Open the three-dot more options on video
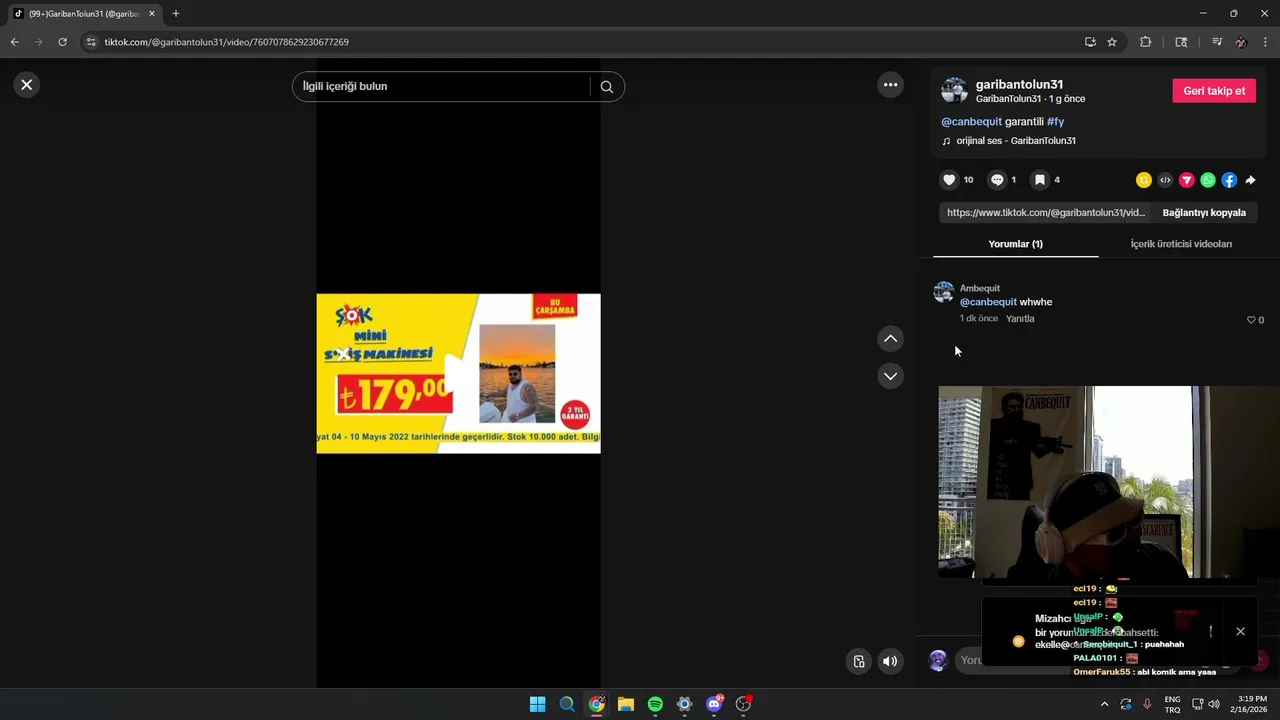The height and width of the screenshot is (720, 1280). [x=890, y=85]
